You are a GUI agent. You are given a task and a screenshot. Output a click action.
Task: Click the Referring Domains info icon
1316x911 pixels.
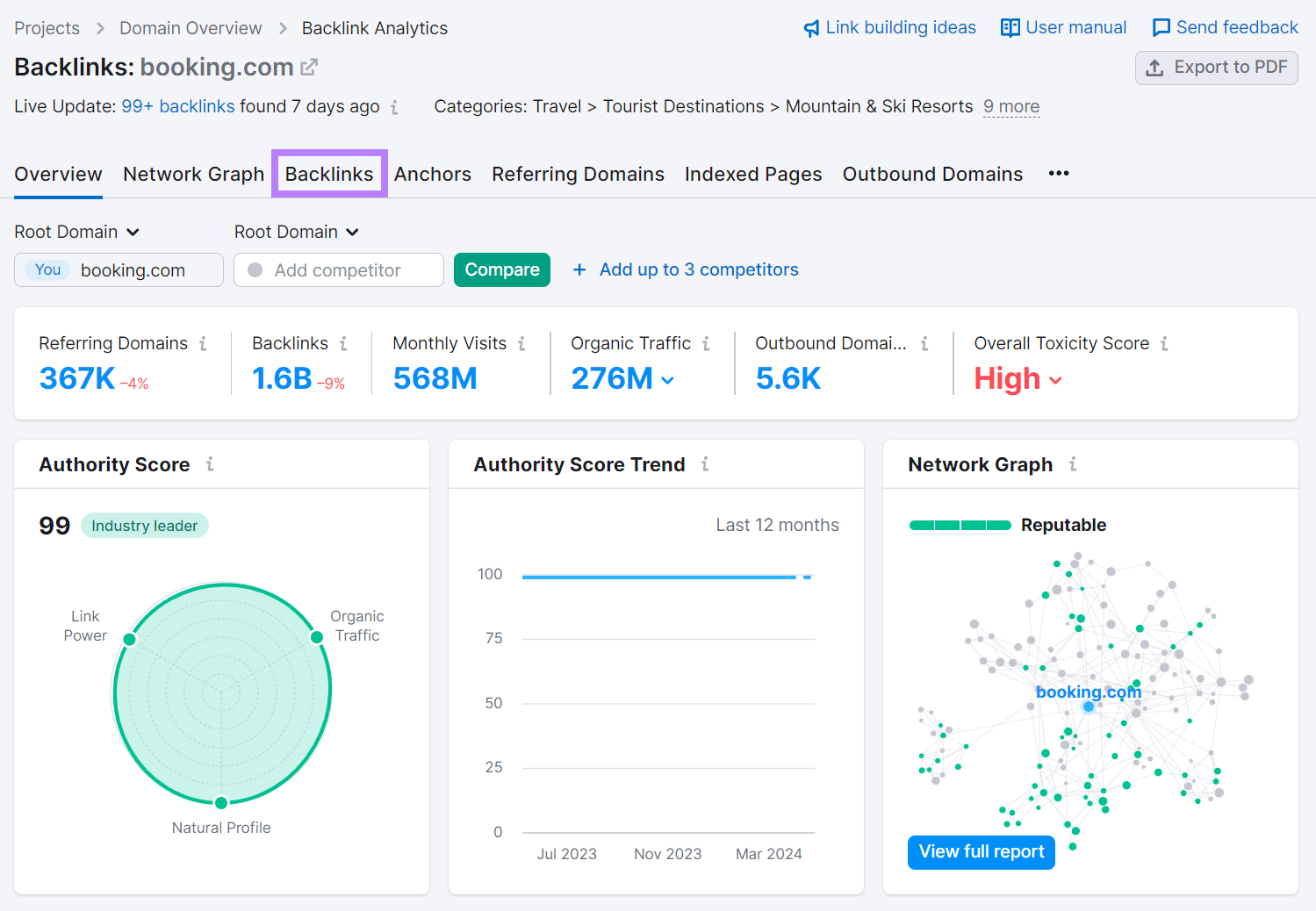[x=204, y=343]
